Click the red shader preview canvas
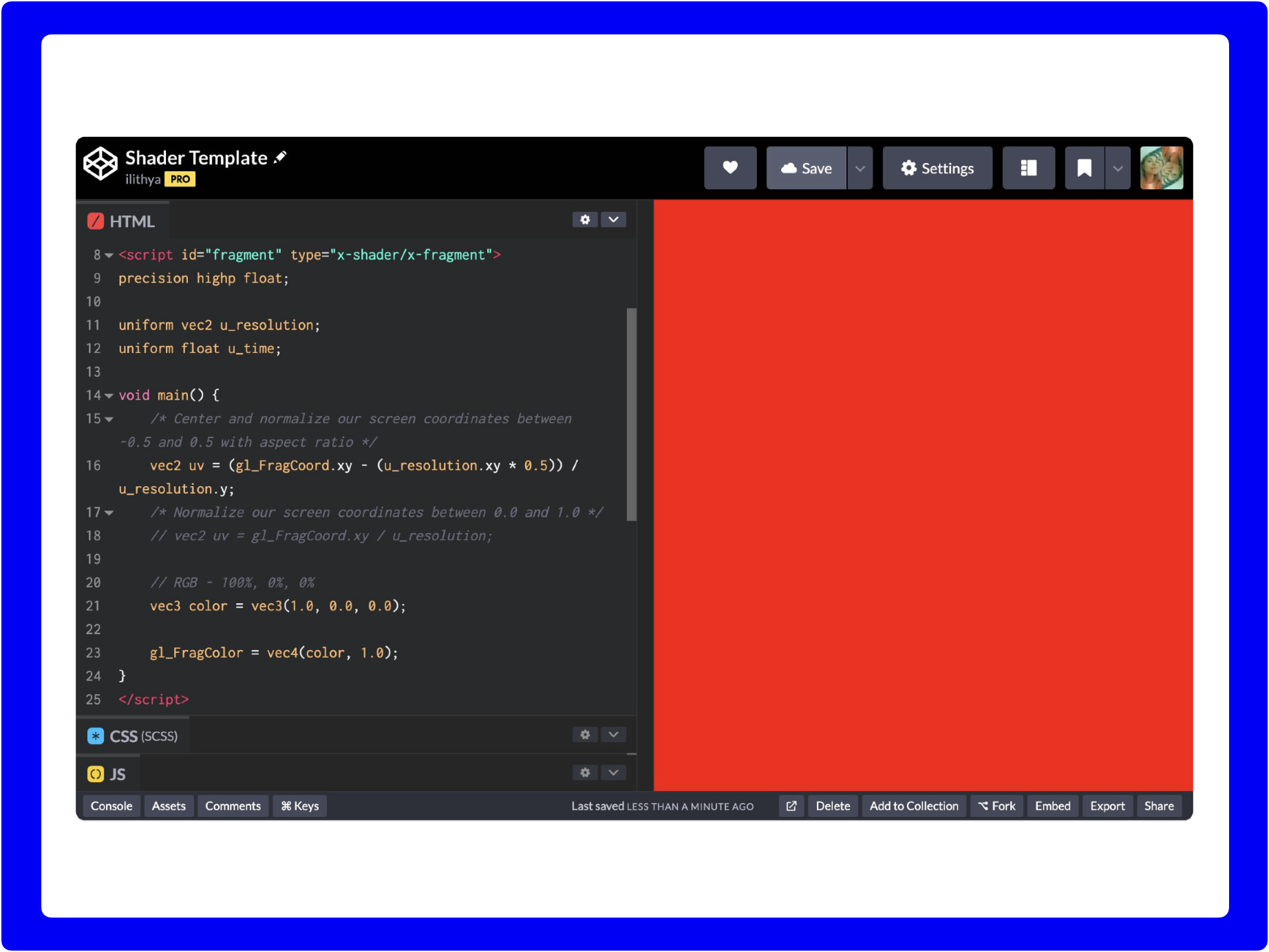 [923, 495]
